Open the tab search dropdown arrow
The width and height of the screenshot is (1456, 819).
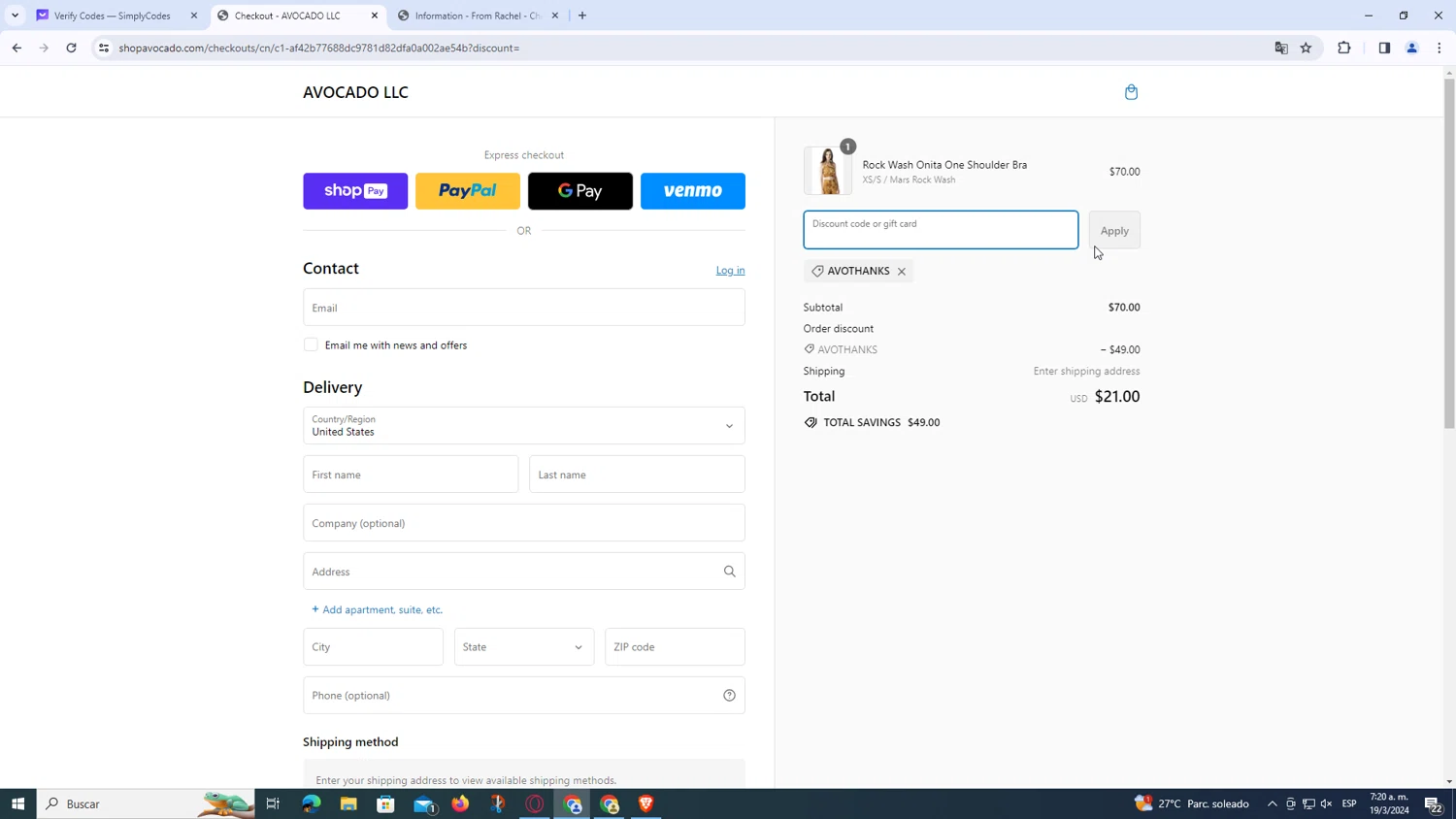tap(15, 16)
